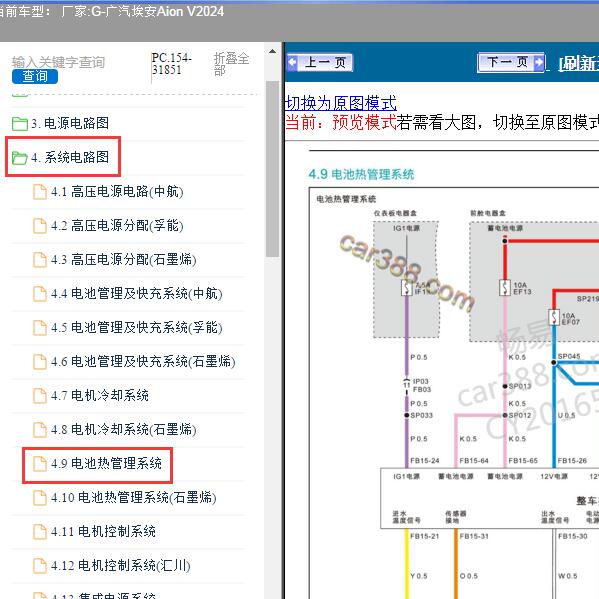Click 折叠全部 to collapse all
This screenshot has height=599, width=599.
point(231,64)
